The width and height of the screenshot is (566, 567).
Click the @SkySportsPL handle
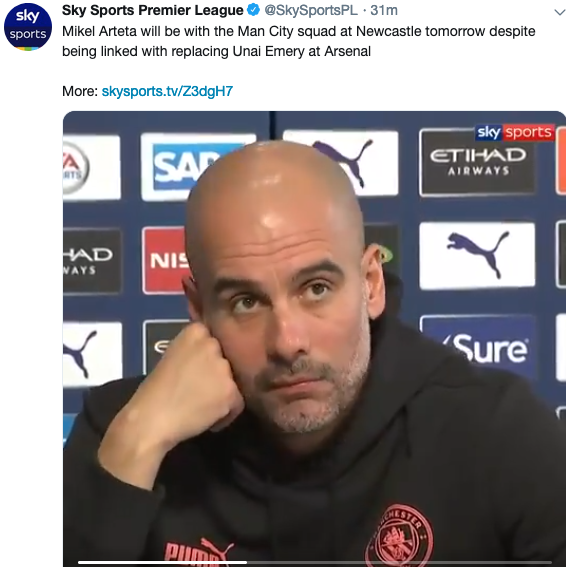(x=311, y=10)
